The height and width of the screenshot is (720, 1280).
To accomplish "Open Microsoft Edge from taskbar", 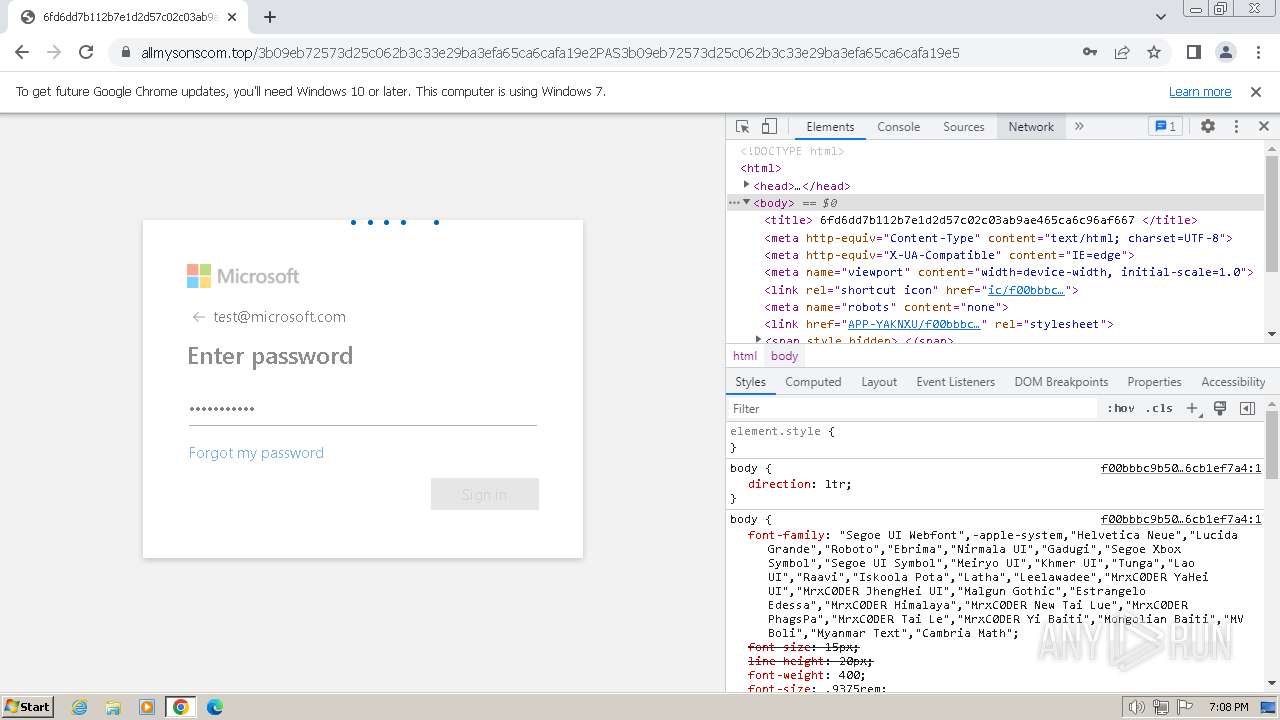I will 214,707.
